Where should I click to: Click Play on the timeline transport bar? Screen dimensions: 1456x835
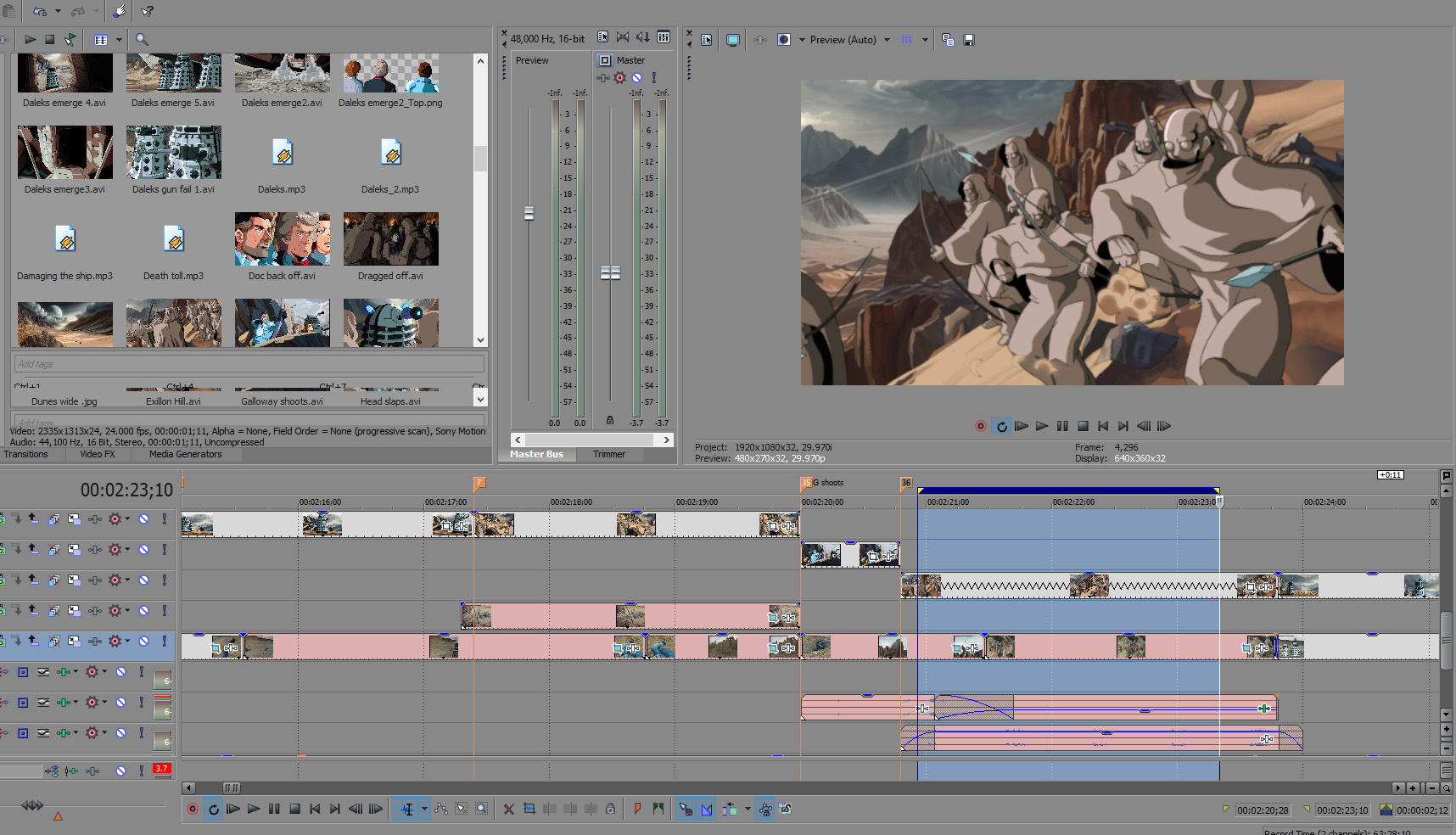click(254, 810)
